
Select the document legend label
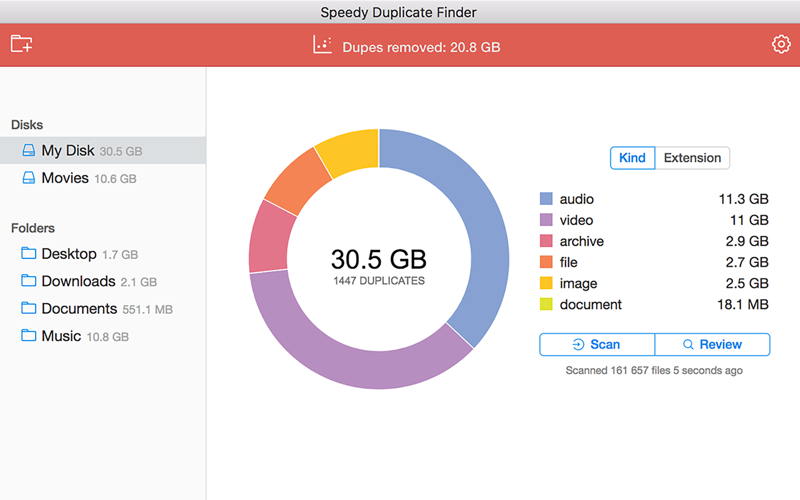pyautogui.click(x=590, y=304)
